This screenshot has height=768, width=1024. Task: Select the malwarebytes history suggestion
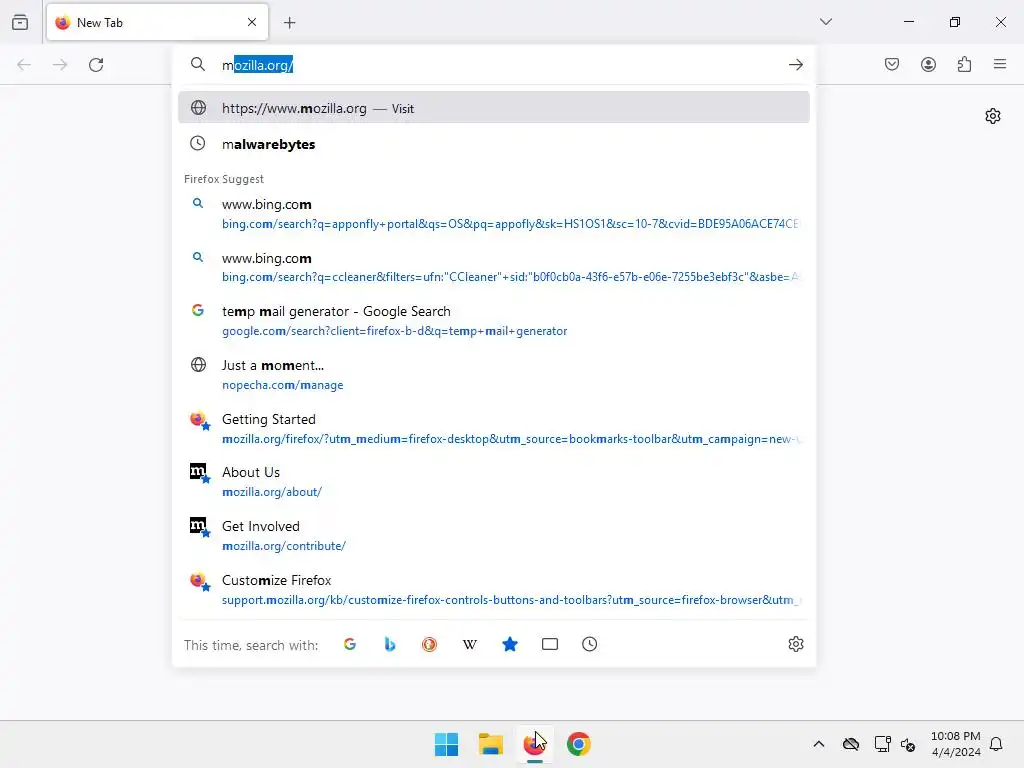pyautogui.click(x=494, y=144)
